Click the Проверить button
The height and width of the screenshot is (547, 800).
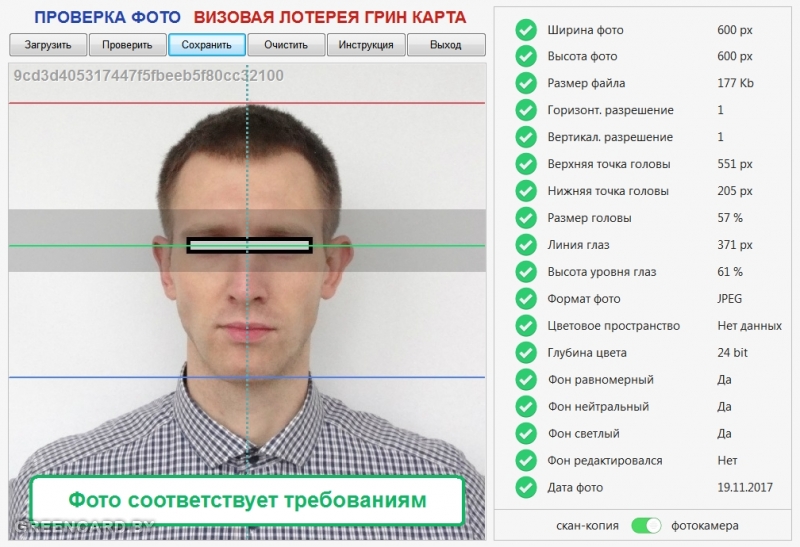coord(128,45)
